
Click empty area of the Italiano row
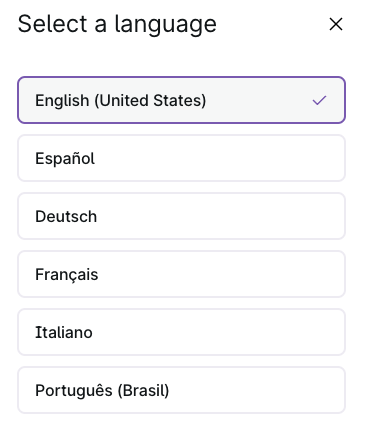click(220, 332)
